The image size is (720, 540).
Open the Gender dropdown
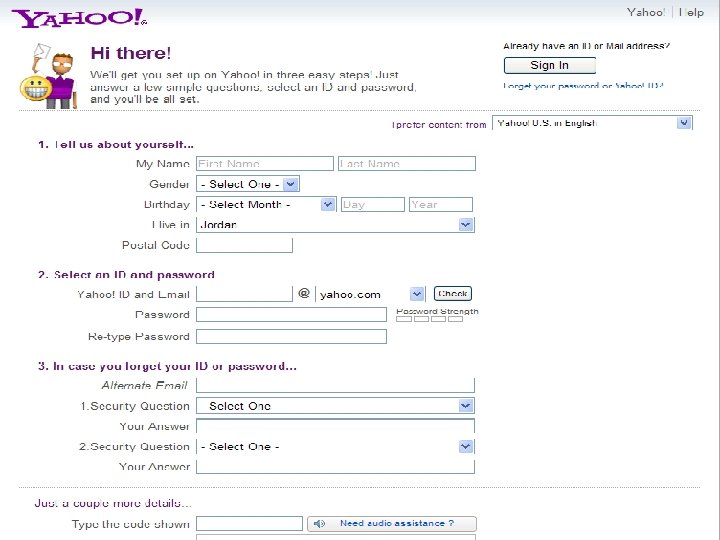point(248,184)
